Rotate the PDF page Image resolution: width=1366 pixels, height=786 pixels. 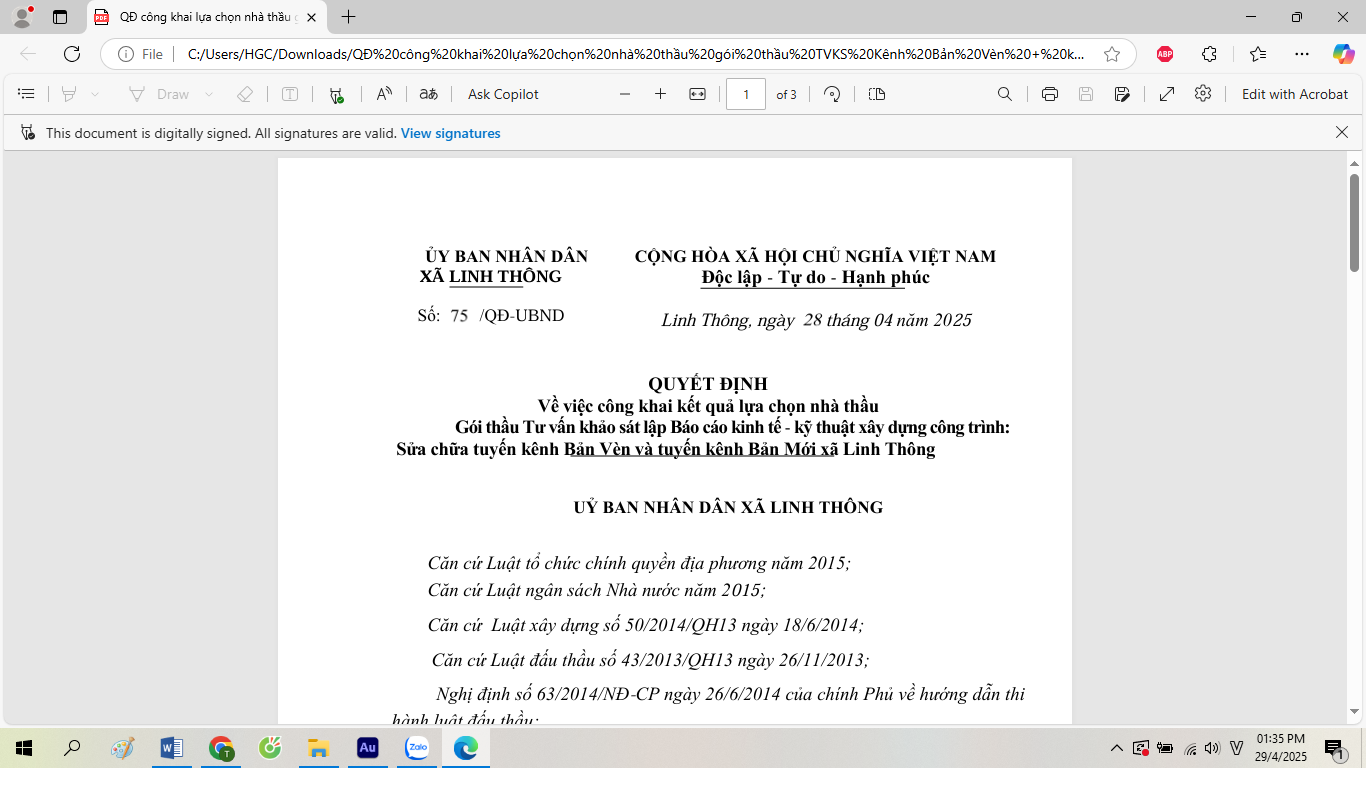tap(832, 94)
